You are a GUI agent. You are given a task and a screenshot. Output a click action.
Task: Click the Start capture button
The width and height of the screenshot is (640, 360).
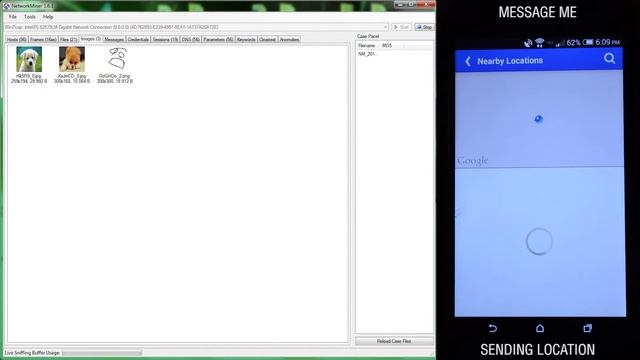(402, 27)
